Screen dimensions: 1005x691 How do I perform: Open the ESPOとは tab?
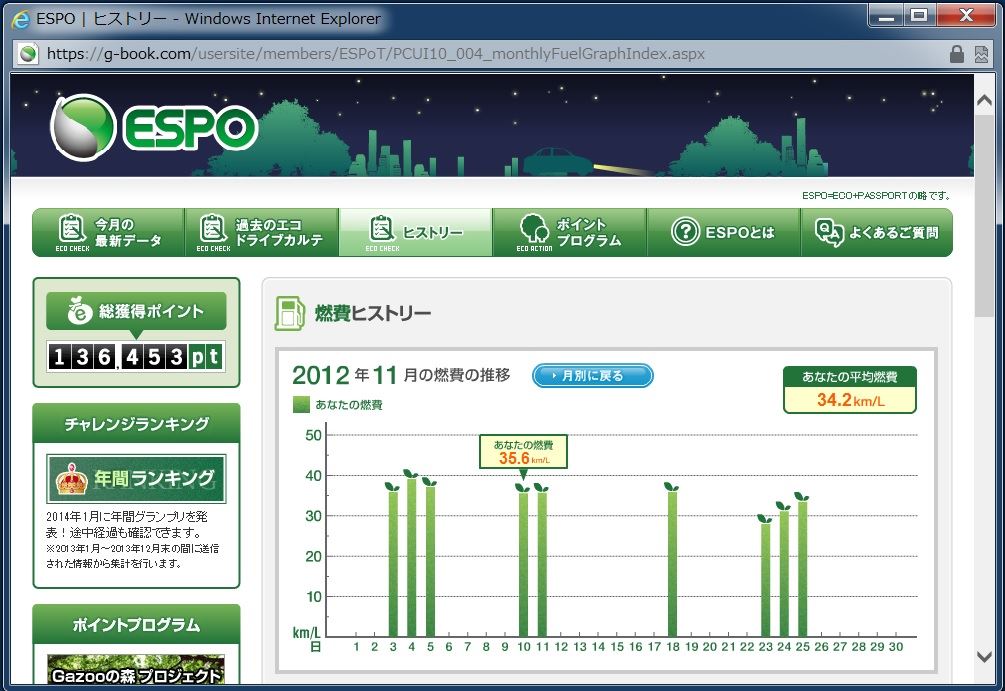(x=724, y=232)
